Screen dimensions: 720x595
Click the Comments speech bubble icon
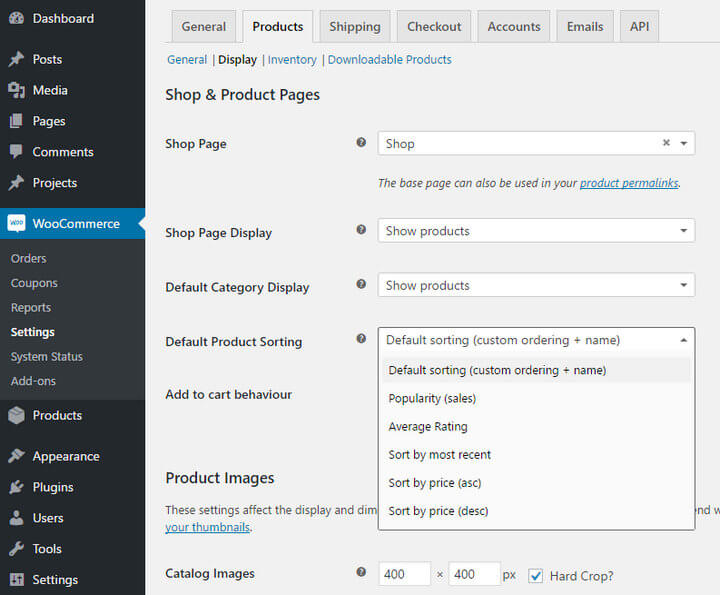click(x=17, y=152)
